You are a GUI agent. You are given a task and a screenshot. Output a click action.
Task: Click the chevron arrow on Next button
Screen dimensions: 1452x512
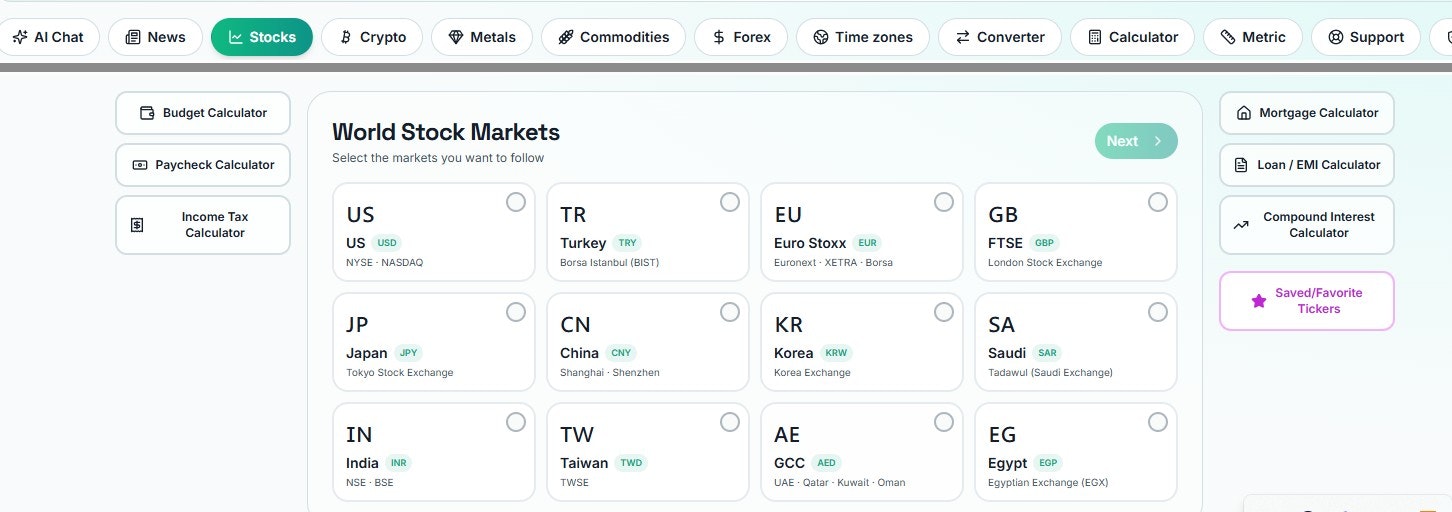pyautogui.click(x=1158, y=141)
